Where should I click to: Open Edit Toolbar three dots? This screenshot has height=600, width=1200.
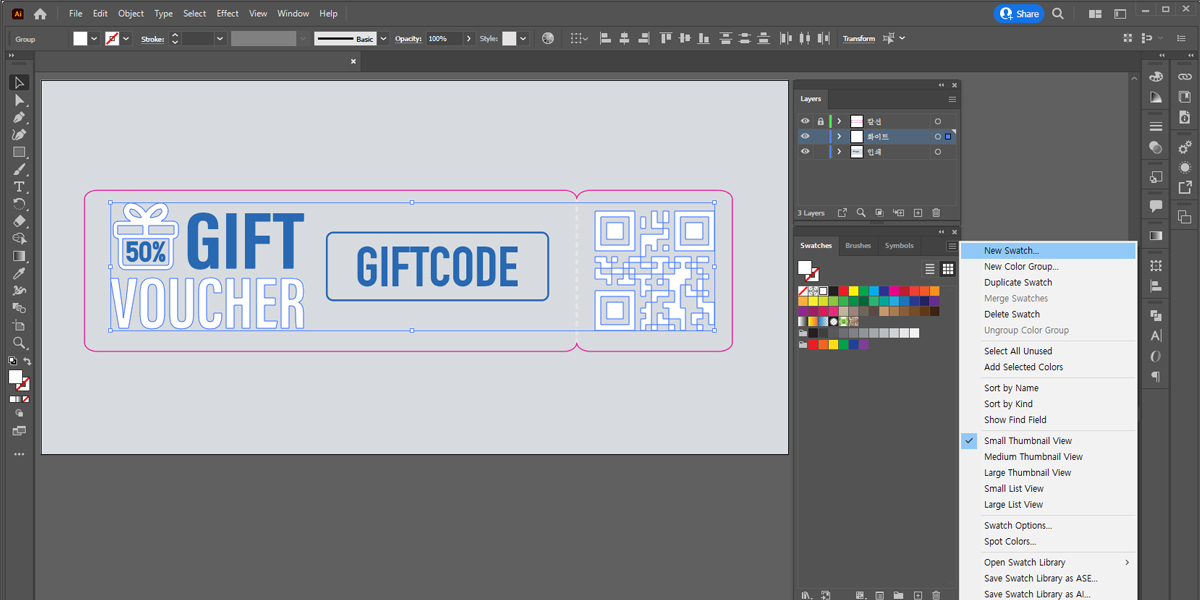click(x=19, y=454)
